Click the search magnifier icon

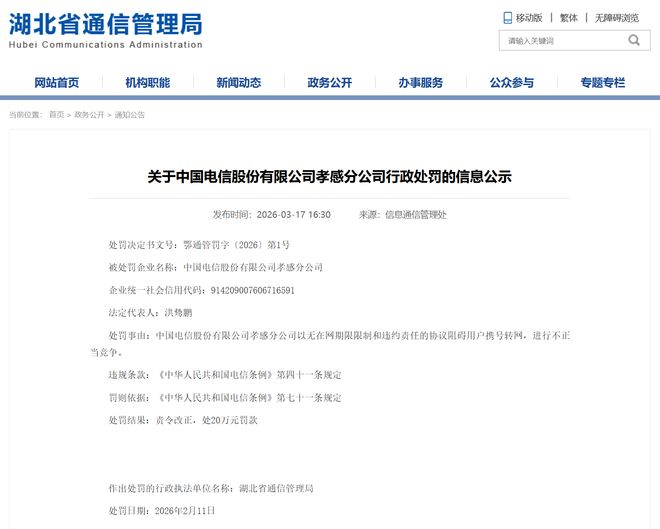coord(634,40)
